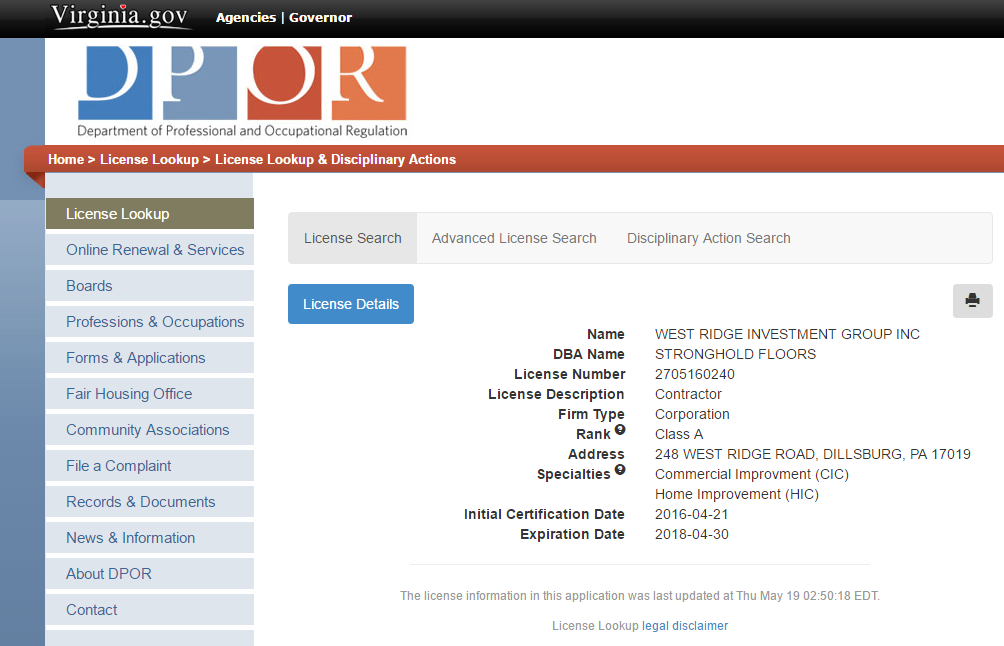Image resolution: width=1004 pixels, height=646 pixels.
Task: Select Boards from the sidebar menu
Action: click(x=89, y=286)
